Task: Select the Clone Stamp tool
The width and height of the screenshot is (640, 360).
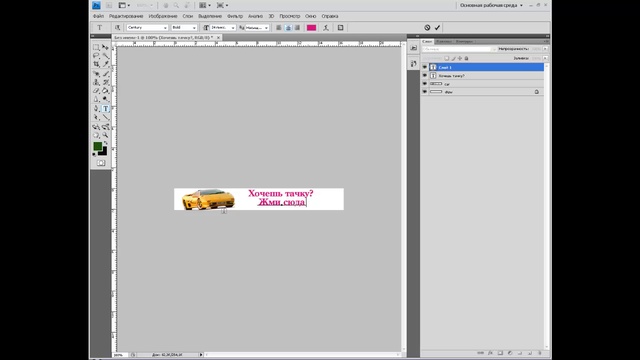Action: click(x=96, y=82)
